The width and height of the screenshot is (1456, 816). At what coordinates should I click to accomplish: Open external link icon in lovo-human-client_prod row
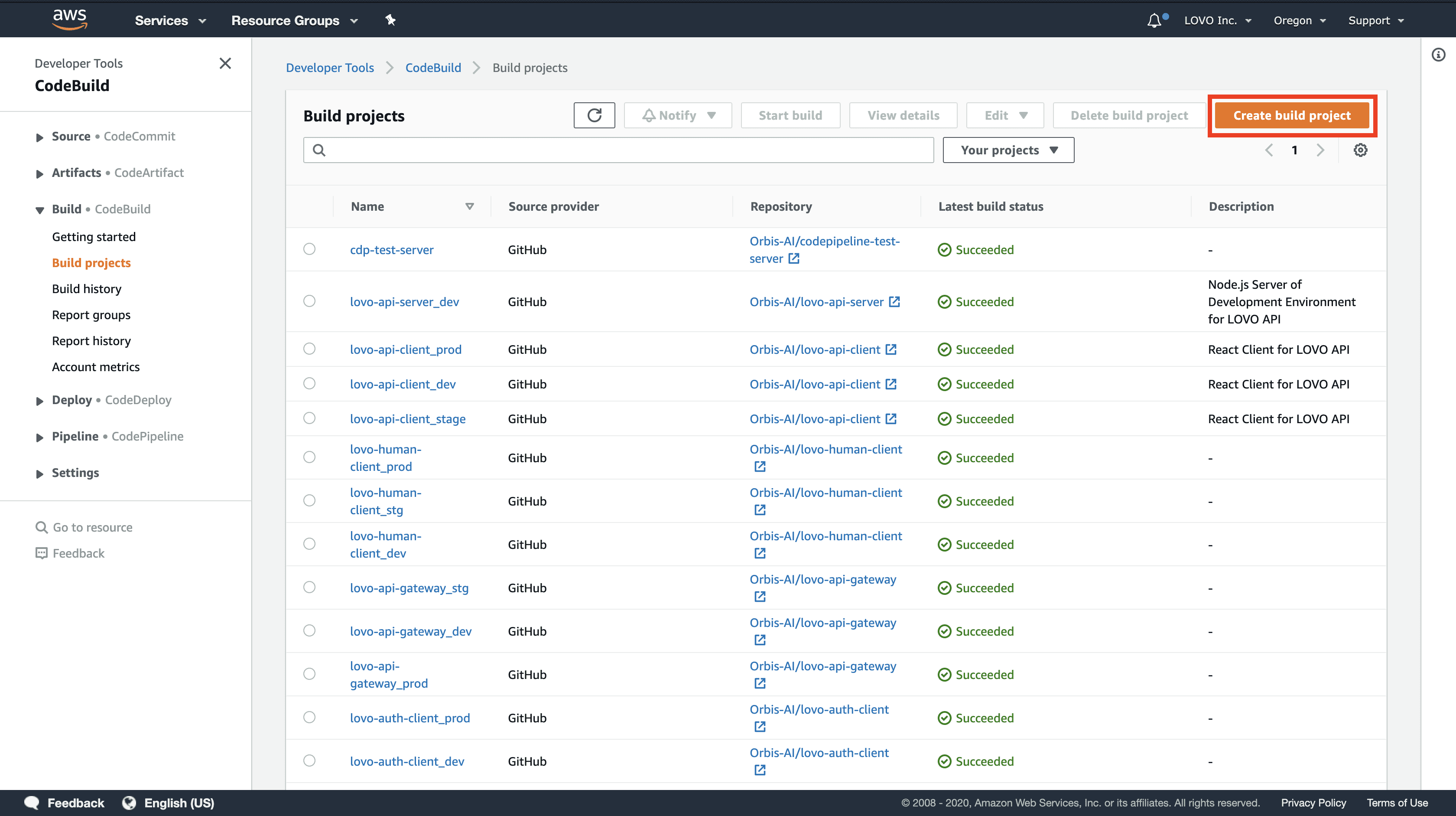tap(760, 467)
